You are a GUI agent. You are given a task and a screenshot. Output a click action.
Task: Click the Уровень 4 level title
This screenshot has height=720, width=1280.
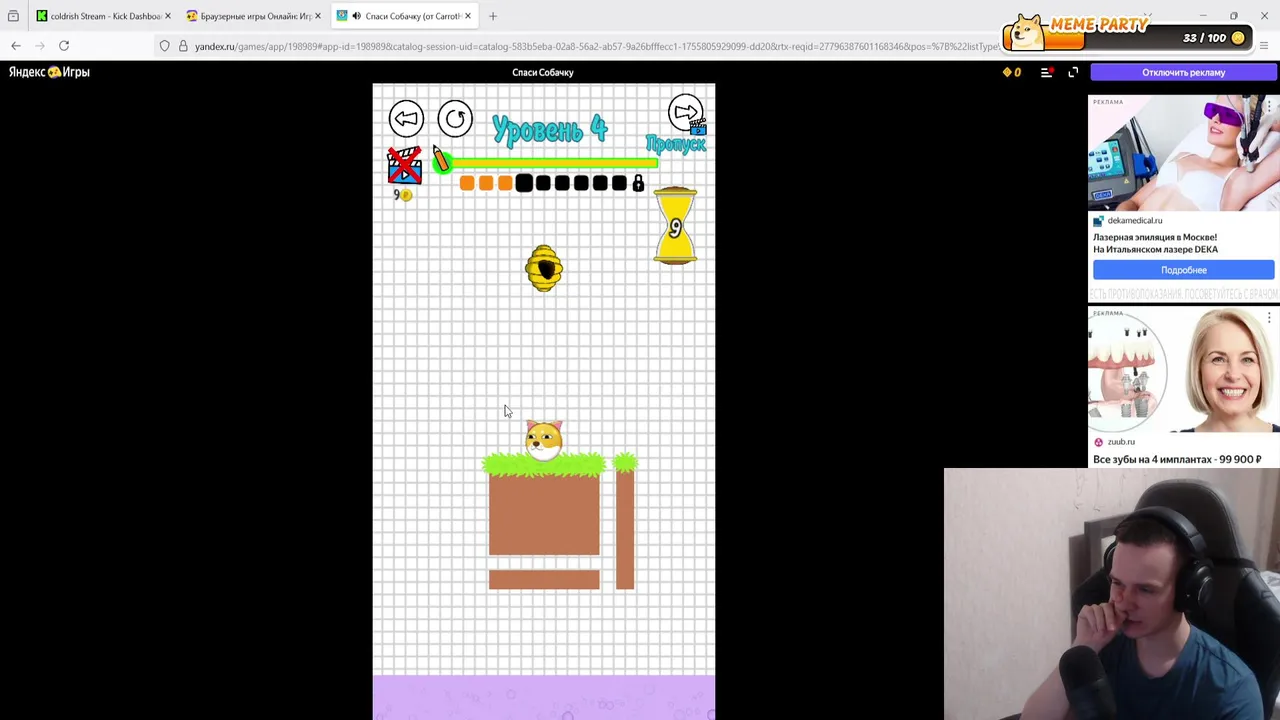549,129
